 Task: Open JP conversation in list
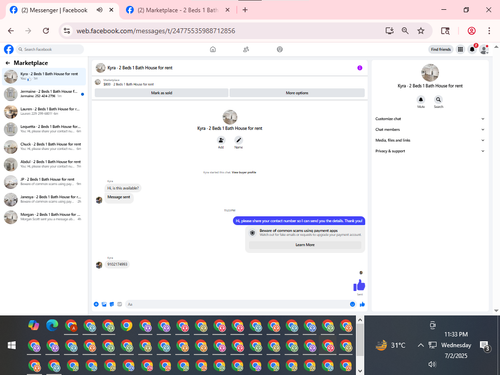(x=44, y=182)
